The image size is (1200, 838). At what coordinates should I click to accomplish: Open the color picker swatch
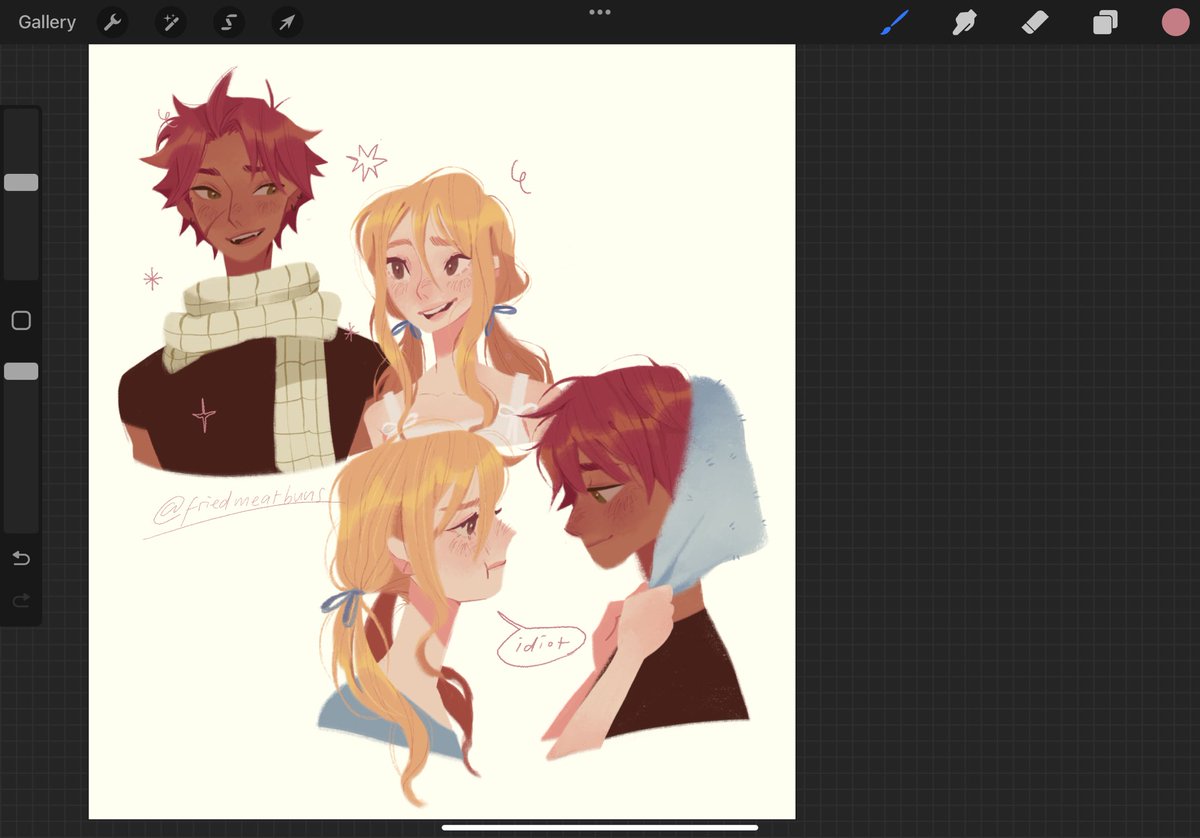(x=1175, y=21)
